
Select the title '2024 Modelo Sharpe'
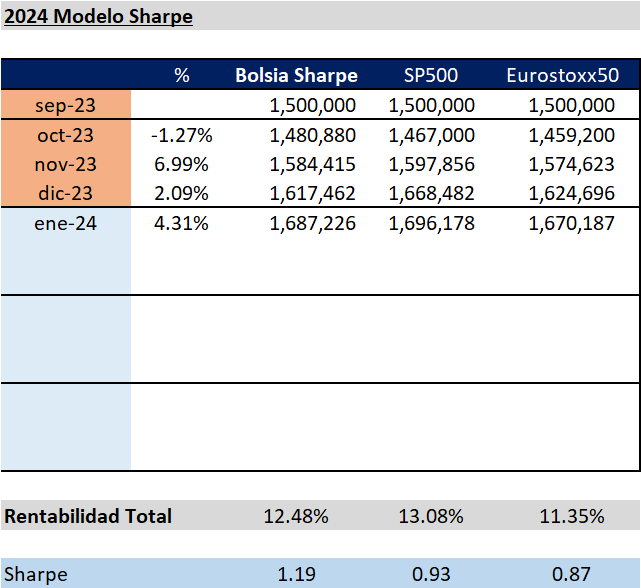pyautogui.click(x=98, y=16)
